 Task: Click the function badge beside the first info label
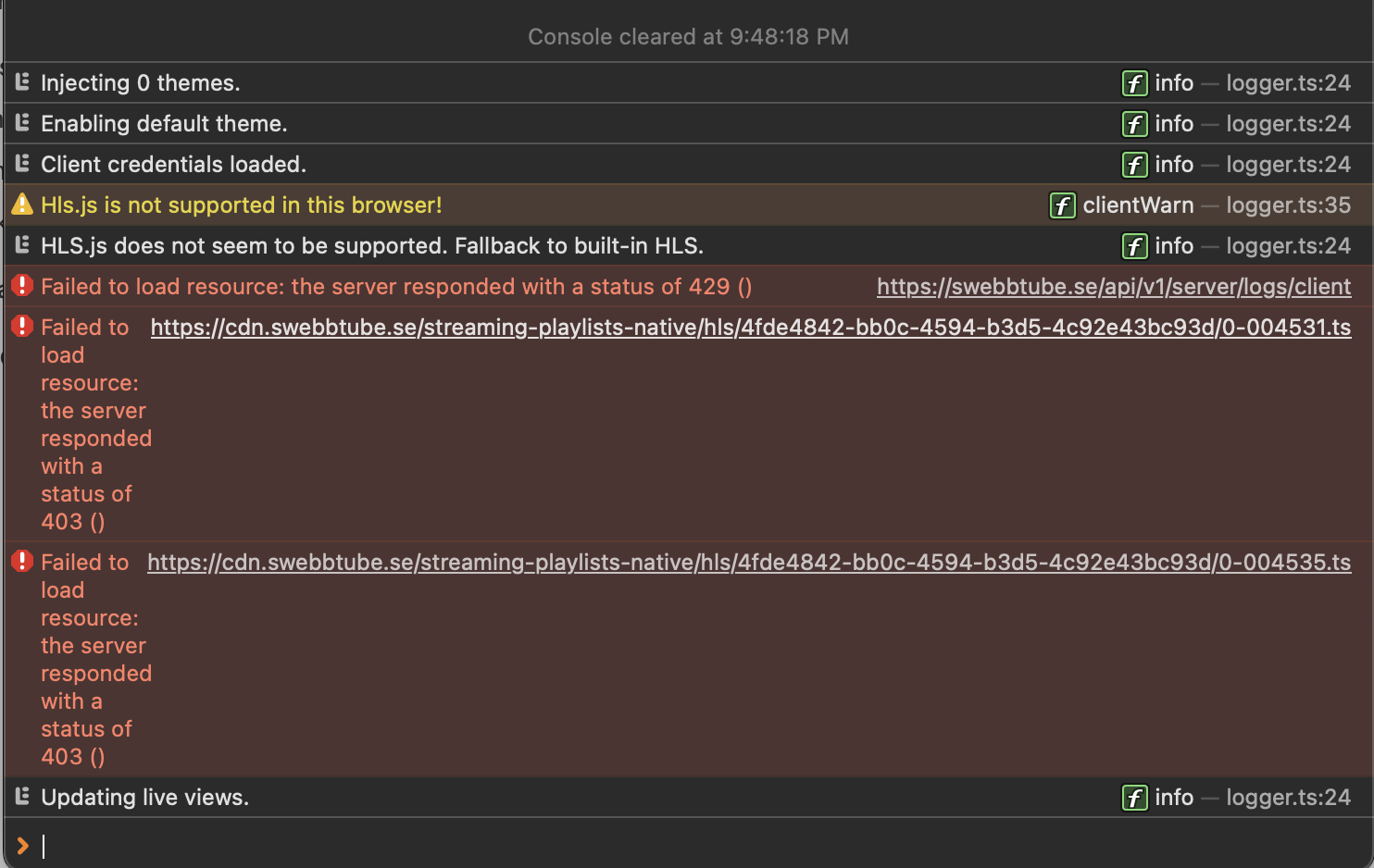pos(1134,82)
